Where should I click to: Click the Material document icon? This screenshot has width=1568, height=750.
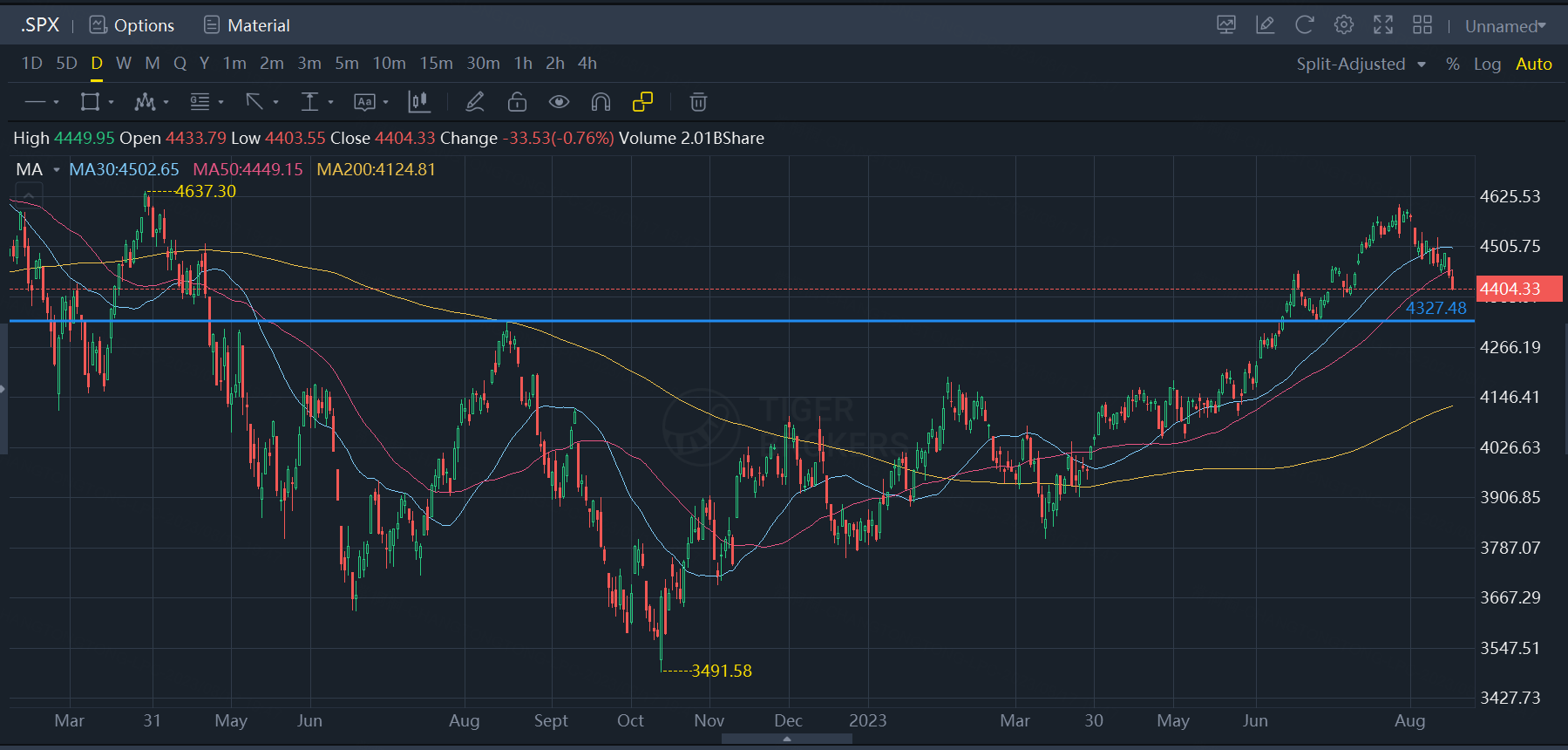pyautogui.click(x=212, y=25)
